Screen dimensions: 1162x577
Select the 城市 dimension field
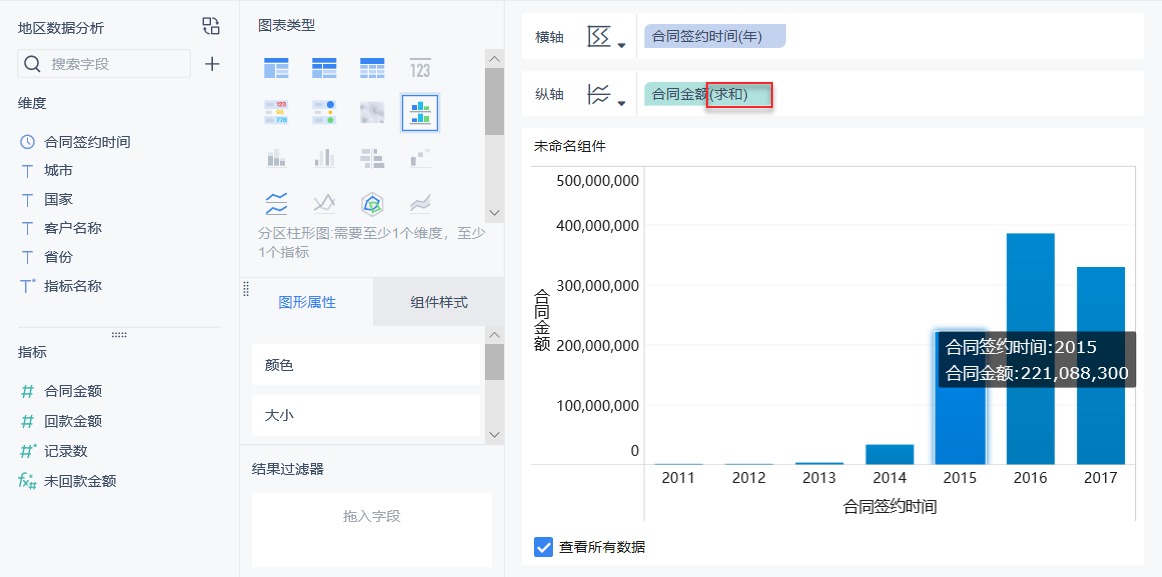tap(58, 170)
